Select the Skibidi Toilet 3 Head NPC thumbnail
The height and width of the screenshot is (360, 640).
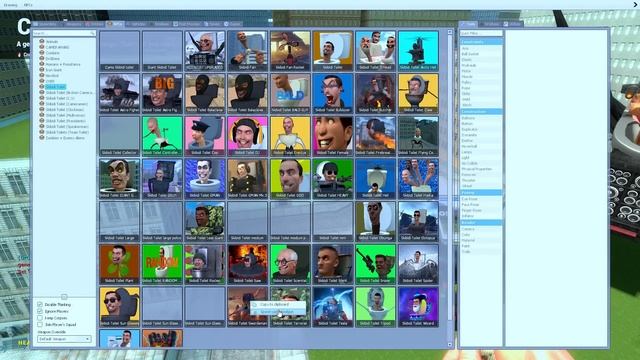(376, 51)
